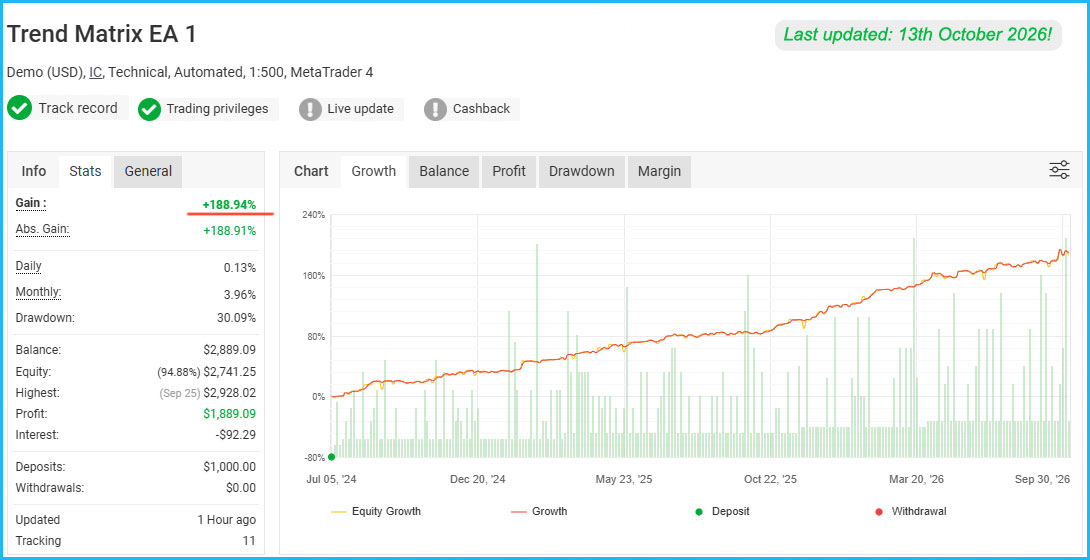Open the Drawdown chart tab
The height and width of the screenshot is (560, 1090).
582,171
